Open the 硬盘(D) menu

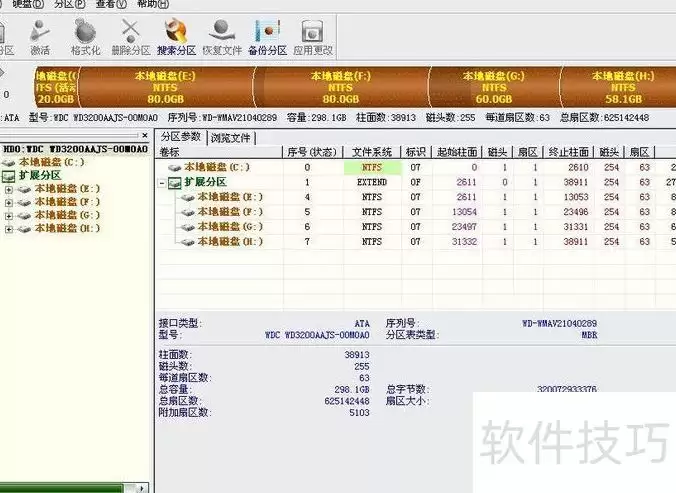[x=28, y=4]
